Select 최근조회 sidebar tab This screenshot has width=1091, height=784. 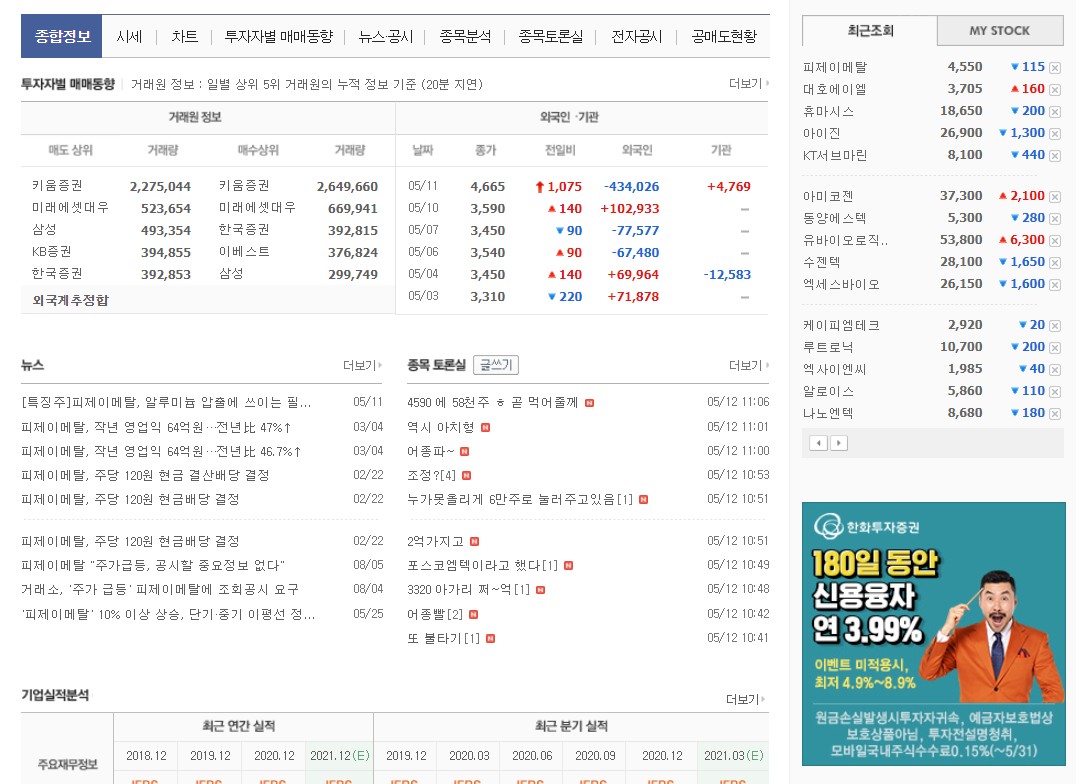coord(870,31)
